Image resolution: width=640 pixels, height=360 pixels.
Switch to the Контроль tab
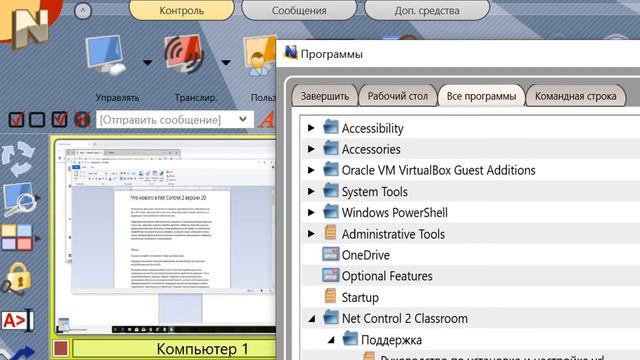pos(182,10)
